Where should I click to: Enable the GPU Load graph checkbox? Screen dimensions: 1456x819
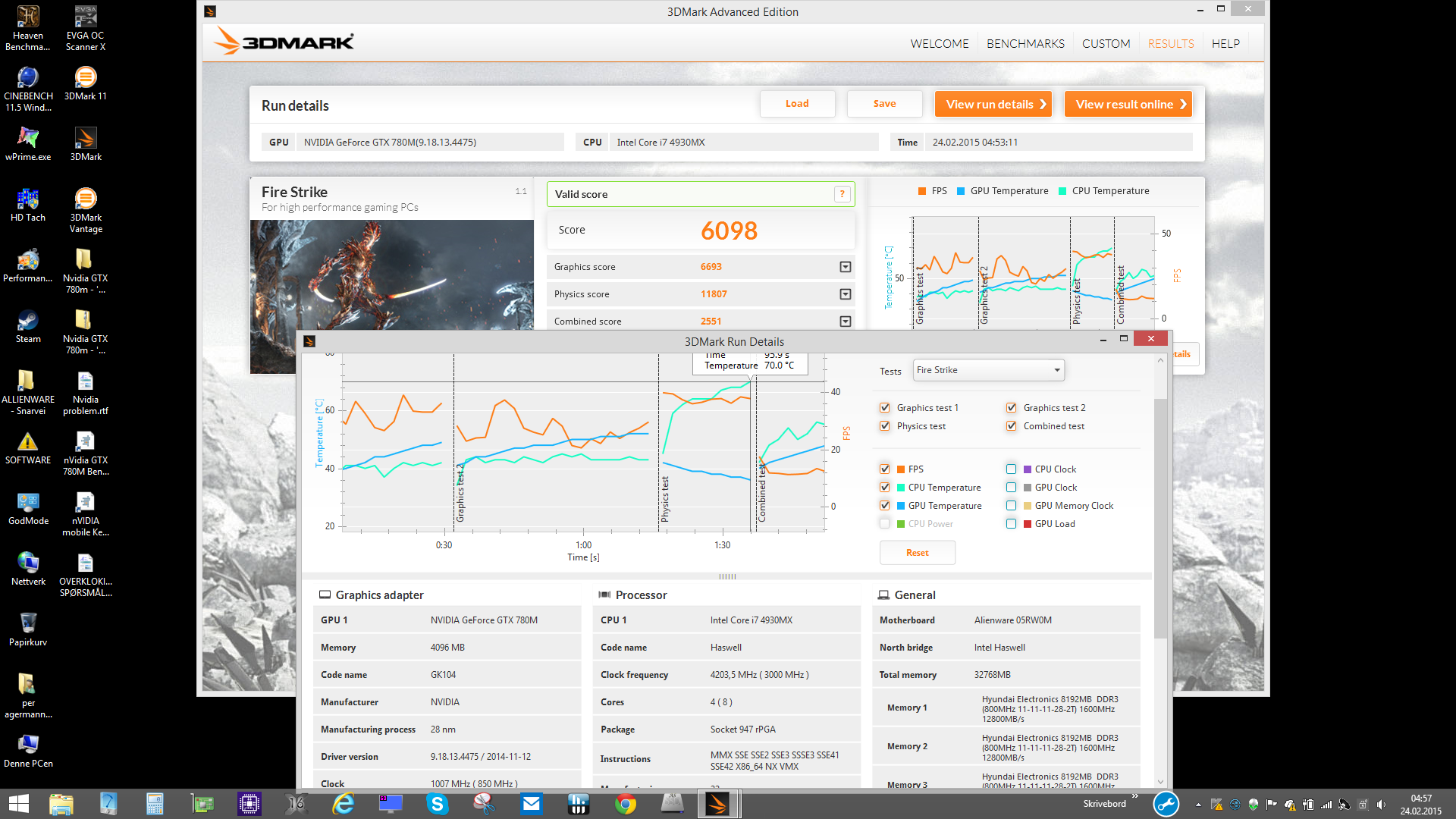[1011, 524]
